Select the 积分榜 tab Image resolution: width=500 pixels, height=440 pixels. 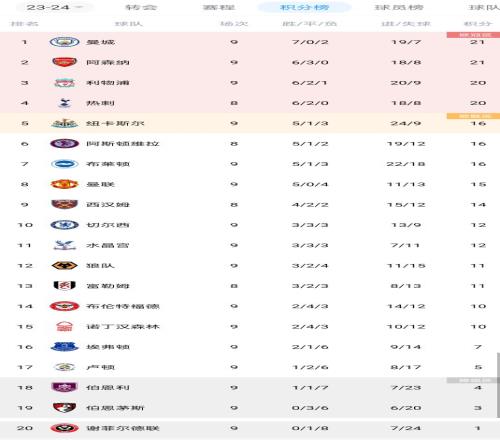point(304,7)
